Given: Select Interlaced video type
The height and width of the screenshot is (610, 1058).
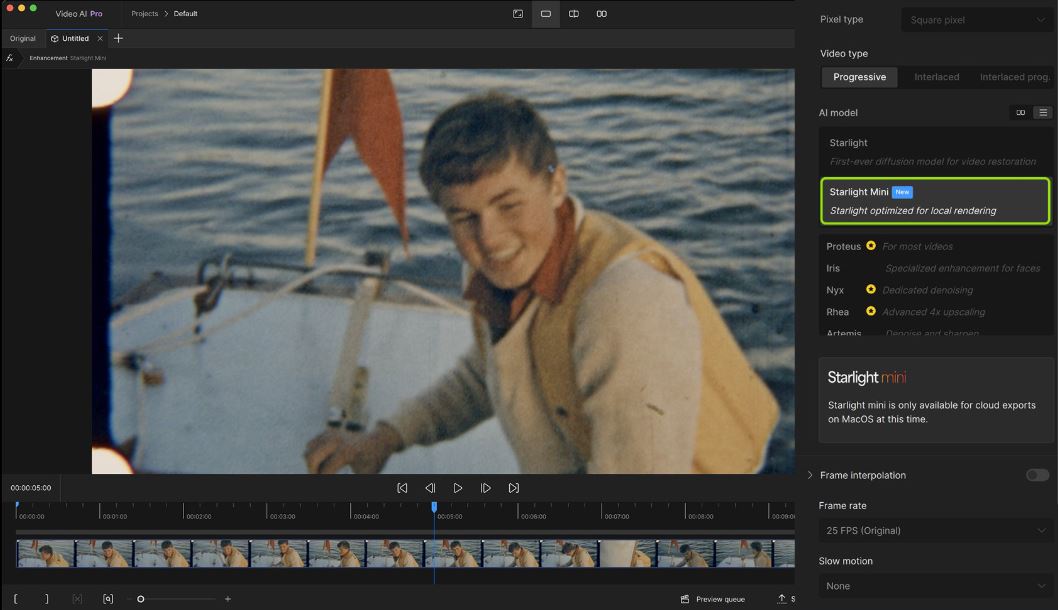Looking at the screenshot, I should point(936,77).
